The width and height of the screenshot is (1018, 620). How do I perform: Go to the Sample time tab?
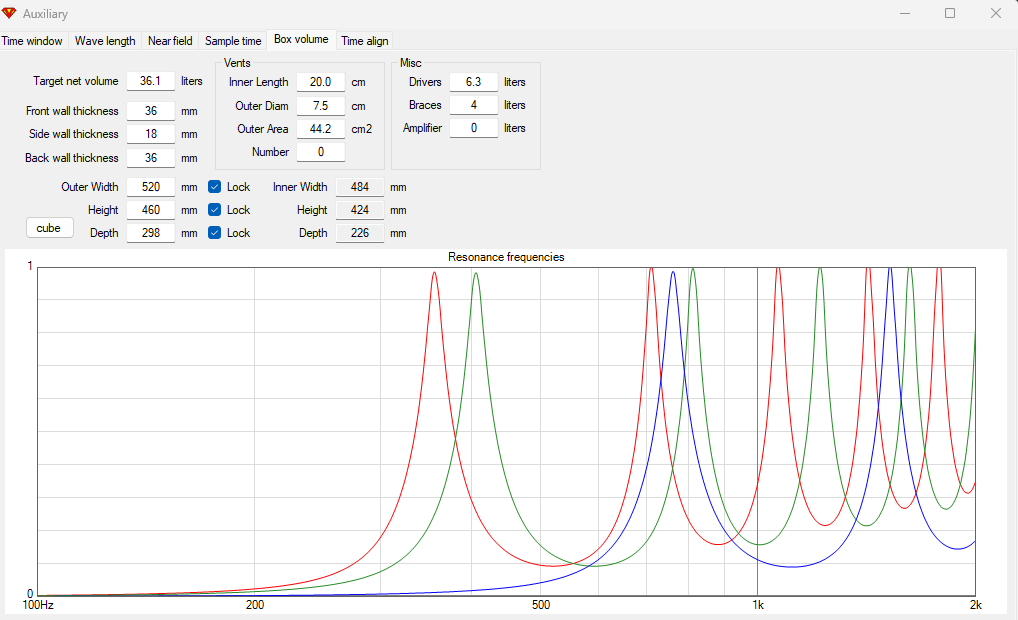[233, 41]
